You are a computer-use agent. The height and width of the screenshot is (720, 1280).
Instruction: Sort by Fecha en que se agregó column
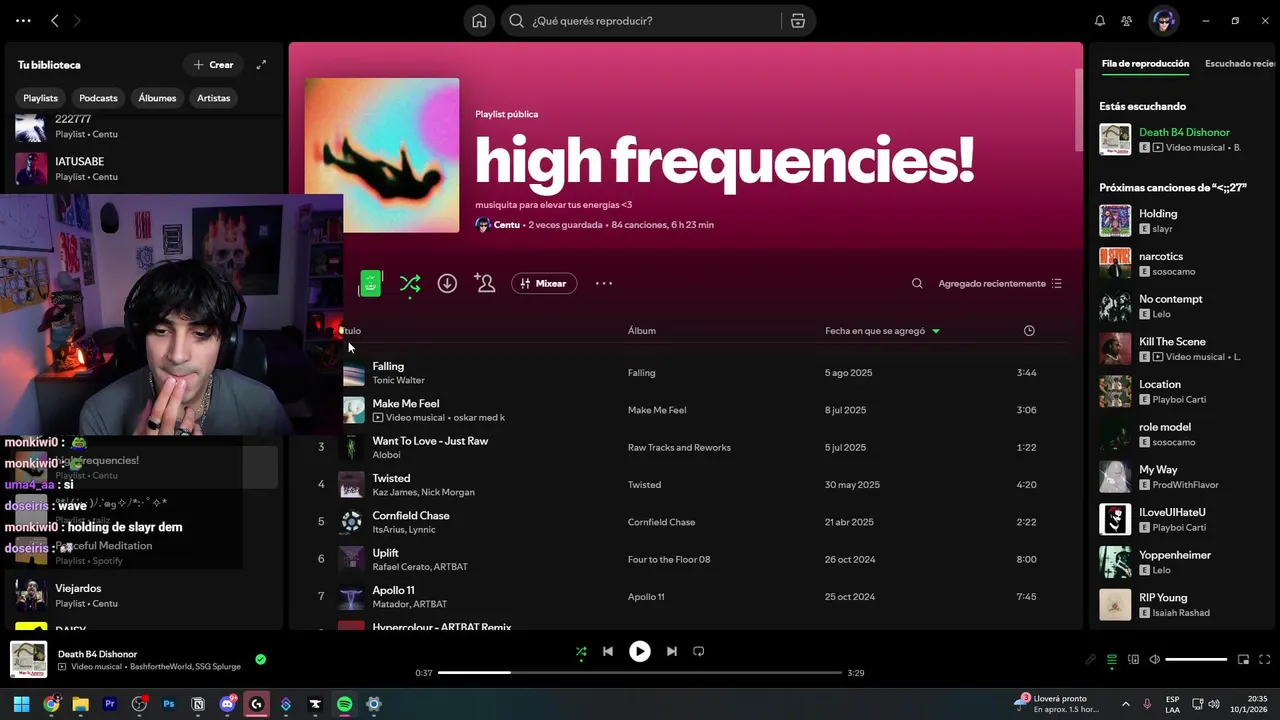tap(883, 331)
